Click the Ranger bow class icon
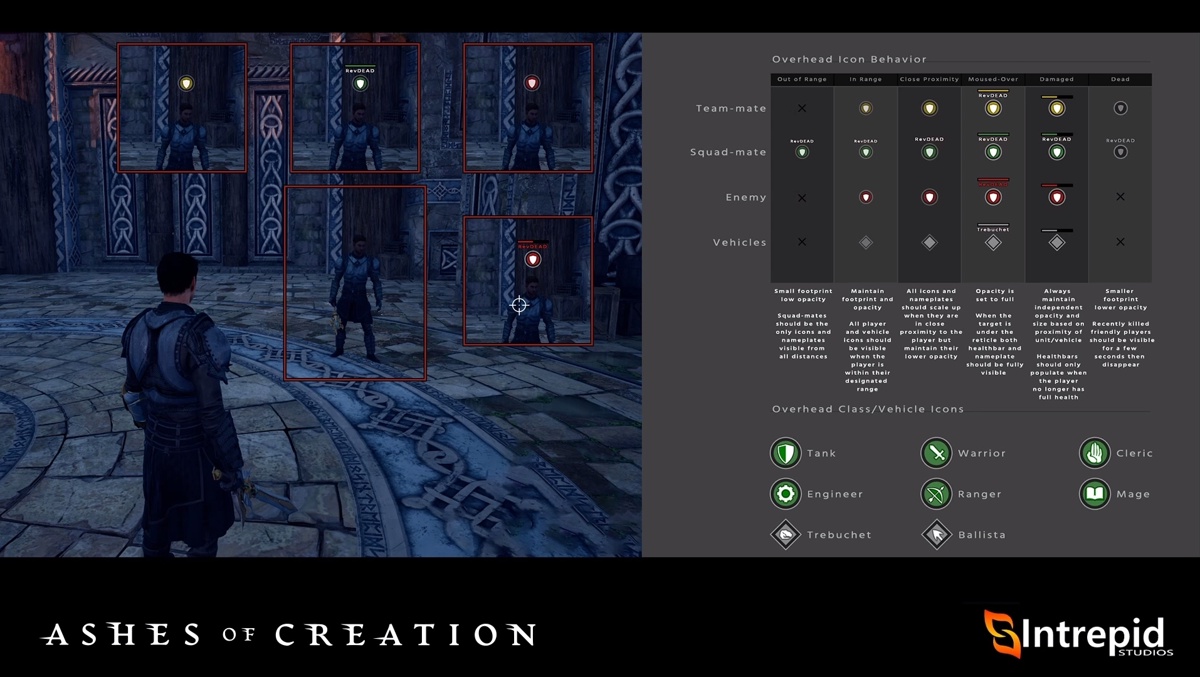 coord(936,494)
